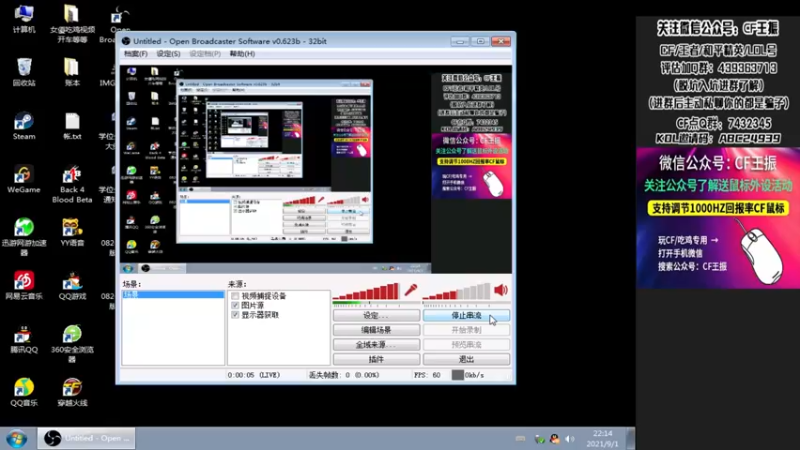Select the QQ音乐 desktop shortcut

tap(24, 392)
